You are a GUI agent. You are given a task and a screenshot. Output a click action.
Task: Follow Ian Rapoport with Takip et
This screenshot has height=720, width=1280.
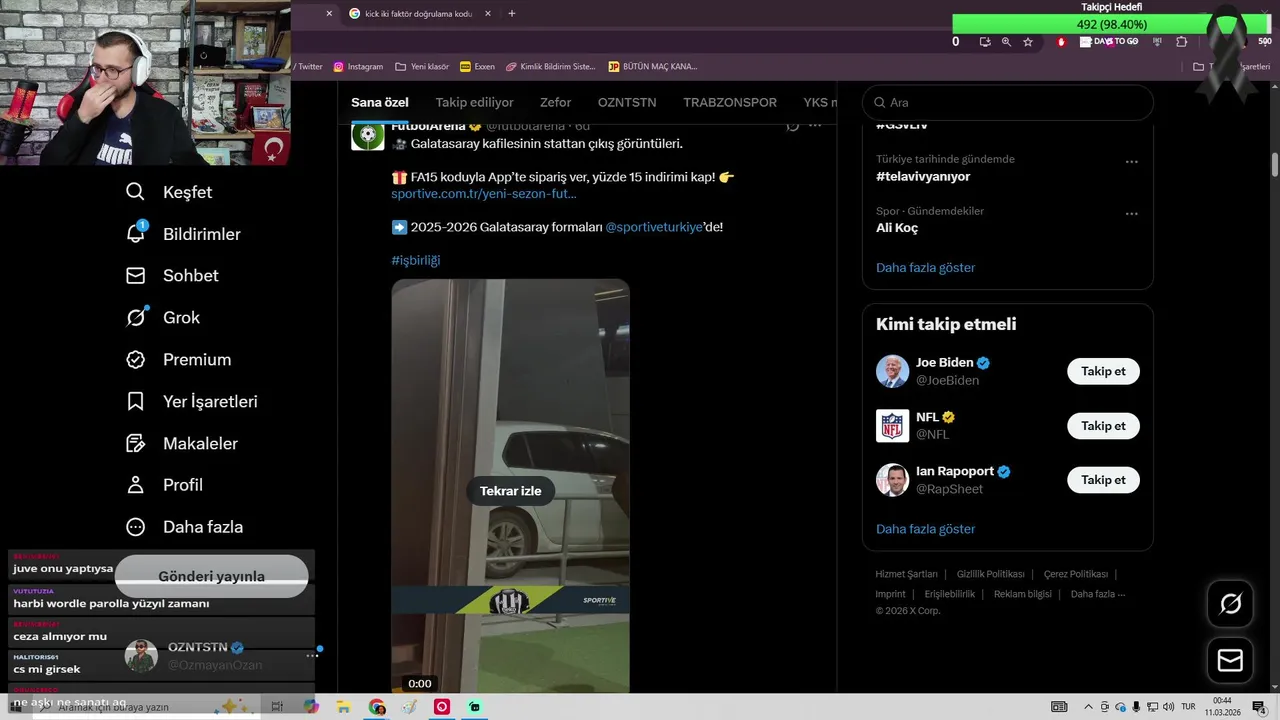(x=1103, y=480)
